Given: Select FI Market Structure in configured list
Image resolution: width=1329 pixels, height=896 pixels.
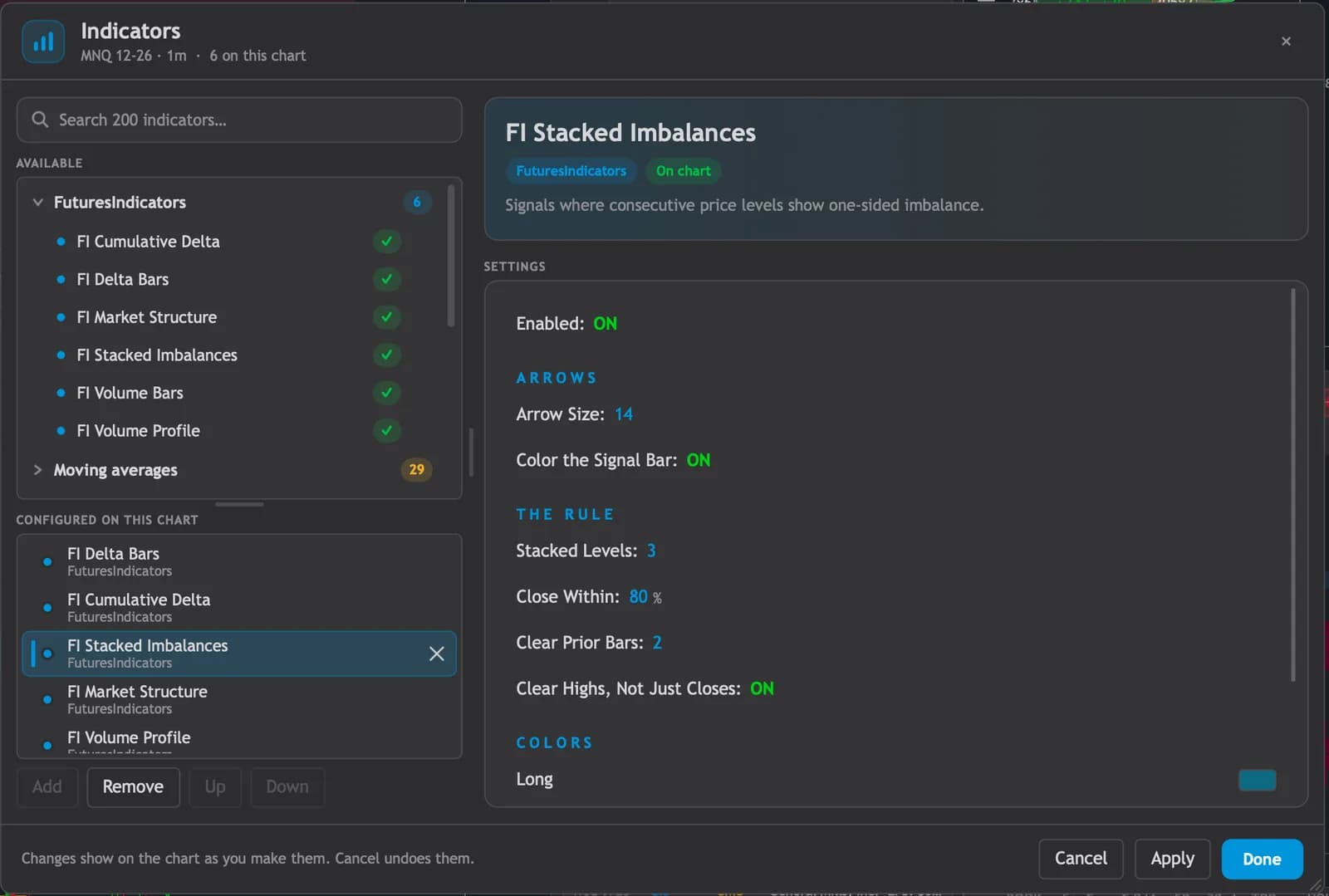Looking at the screenshot, I should click(x=239, y=699).
